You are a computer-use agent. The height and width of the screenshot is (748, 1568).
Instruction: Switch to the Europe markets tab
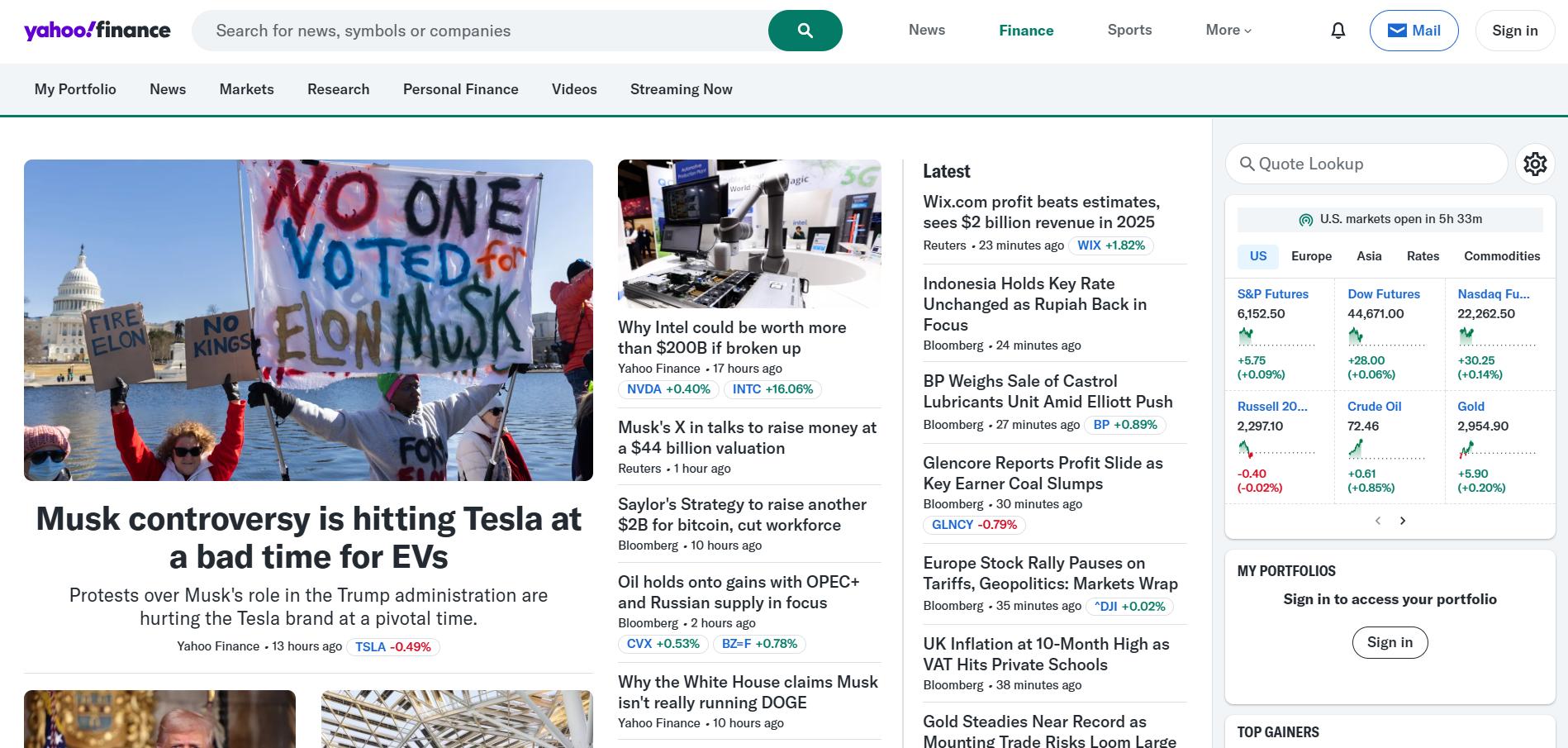[1311, 256]
